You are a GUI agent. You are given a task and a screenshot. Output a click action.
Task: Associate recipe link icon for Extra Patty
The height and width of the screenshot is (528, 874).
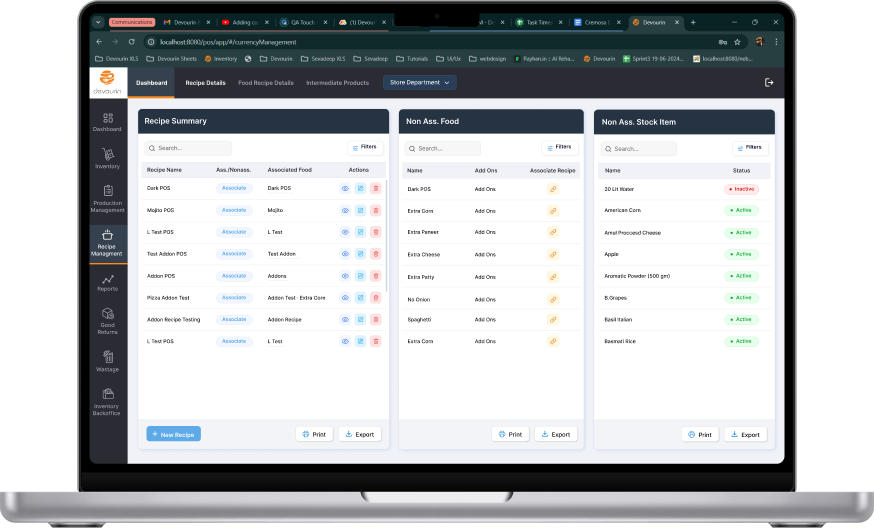point(553,277)
